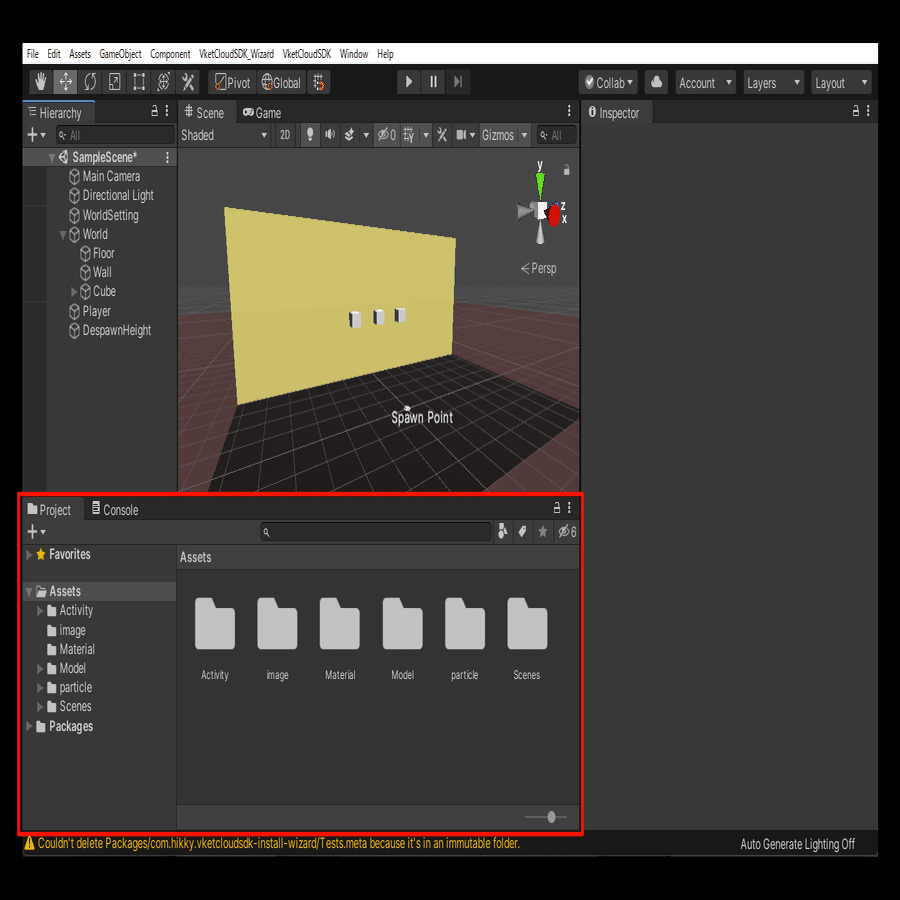Open the VketCloudSDK menu

307,54
